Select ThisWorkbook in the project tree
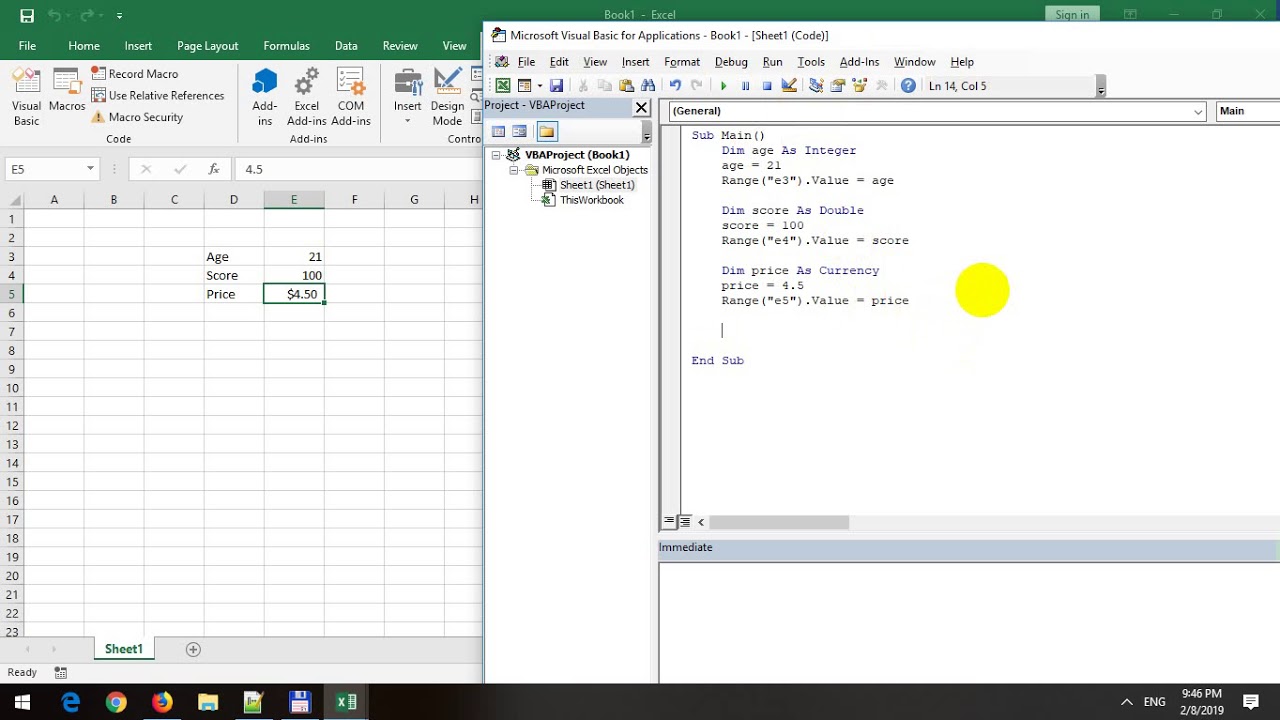 pyautogui.click(x=591, y=200)
